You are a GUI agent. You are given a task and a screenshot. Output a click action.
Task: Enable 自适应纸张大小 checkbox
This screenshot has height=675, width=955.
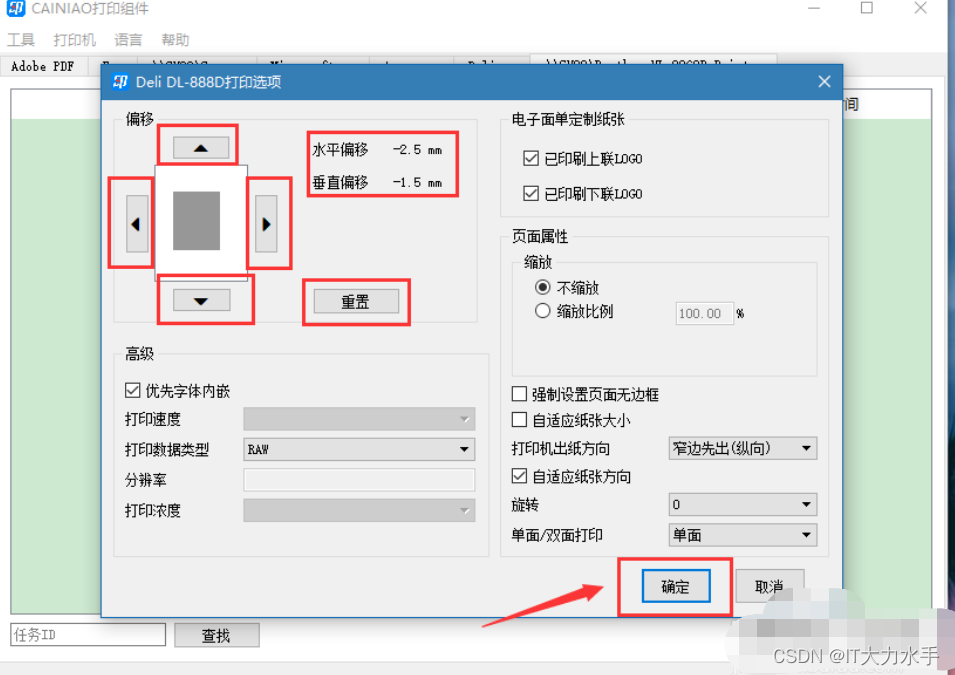point(519,420)
